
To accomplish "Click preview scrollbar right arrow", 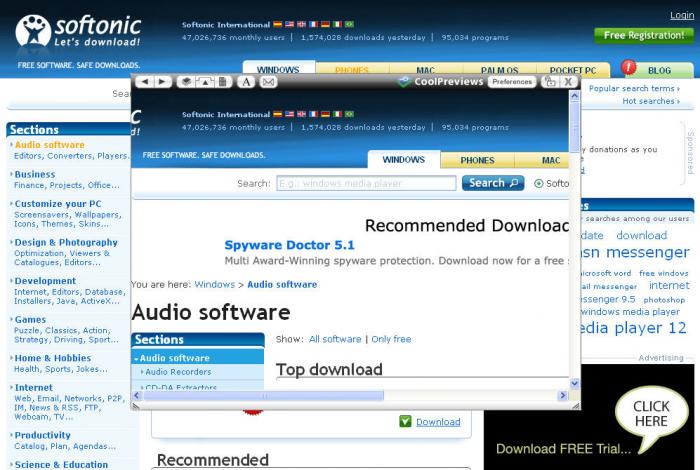I will (x=562, y=395).
